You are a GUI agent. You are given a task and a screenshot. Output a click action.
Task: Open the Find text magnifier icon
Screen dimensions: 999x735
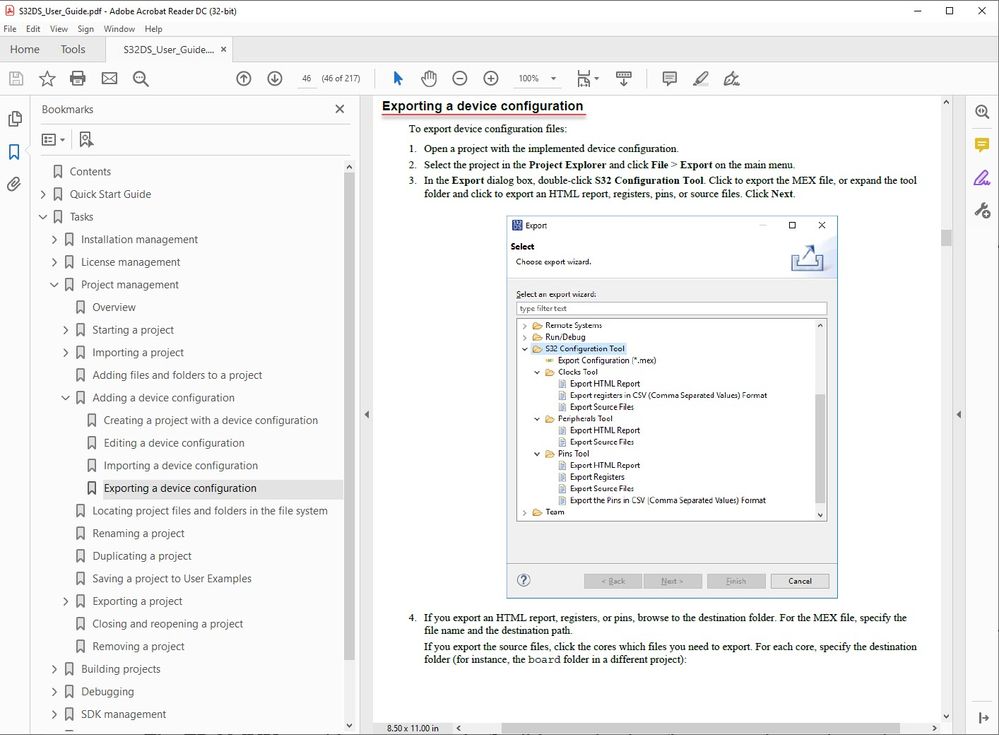pos(141,78)
